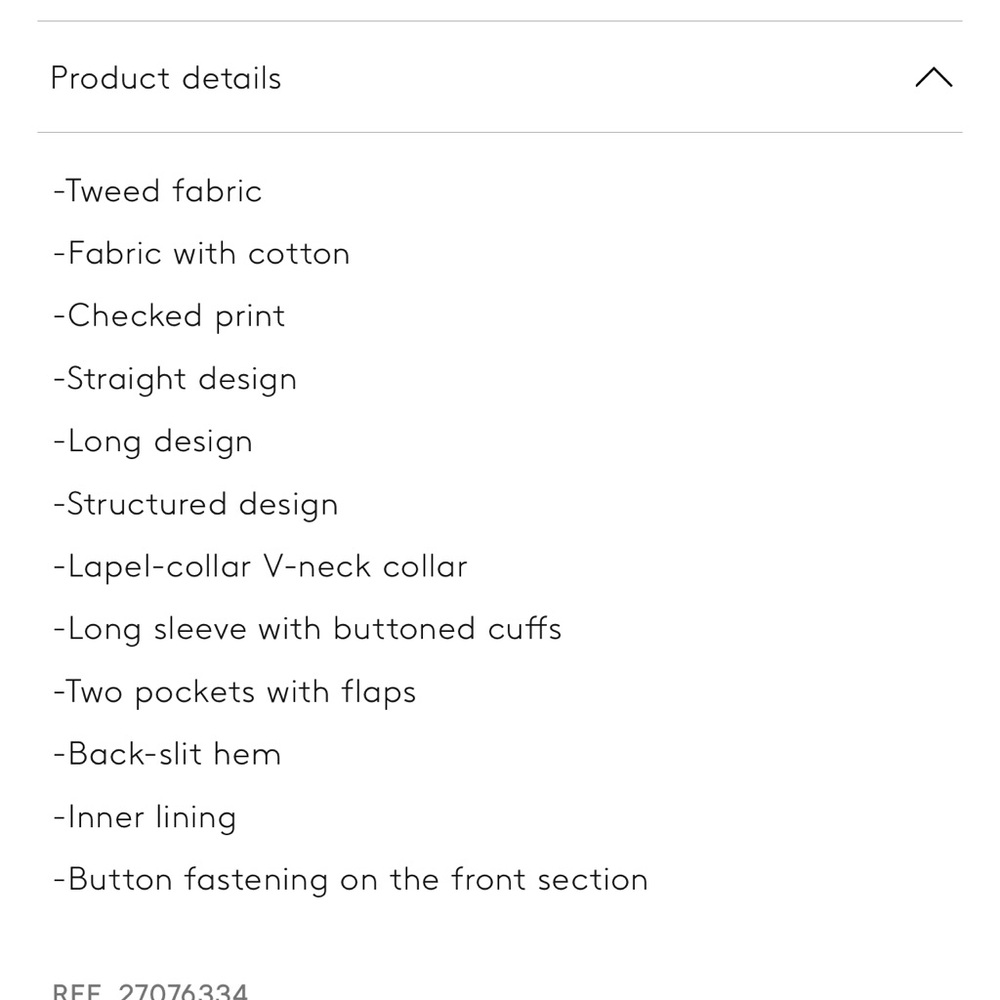
Task: Select the Tweed fabric line
Action: click(157, 191)
